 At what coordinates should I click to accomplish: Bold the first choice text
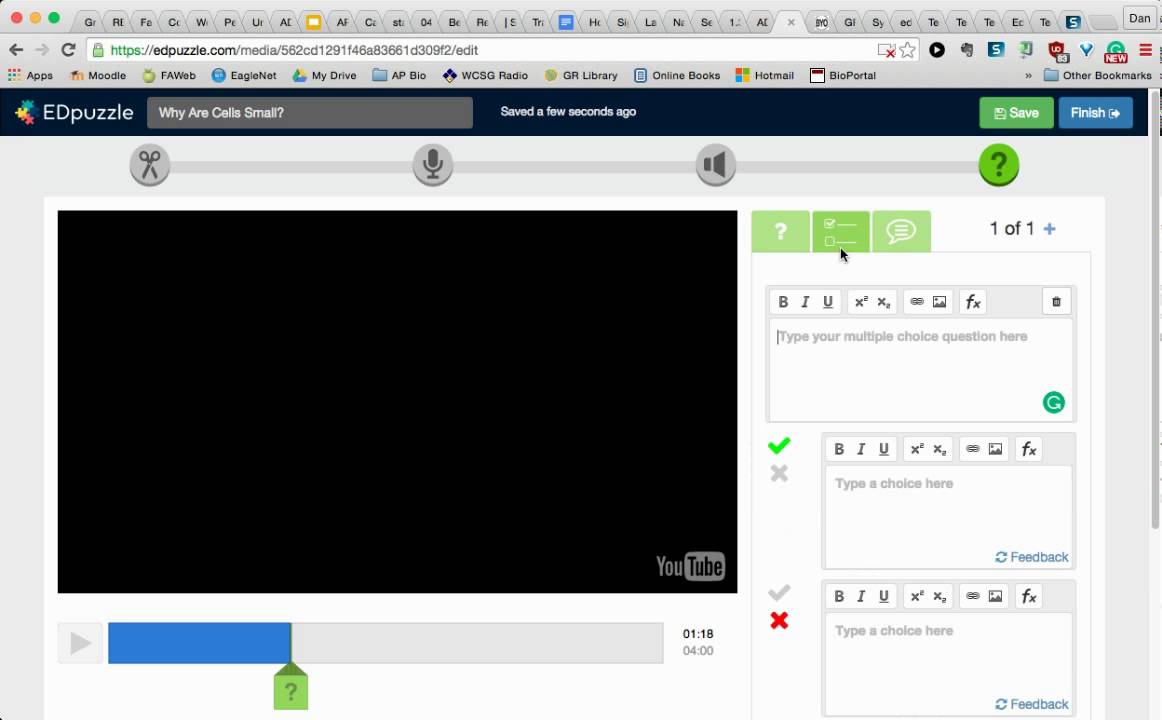839,449
